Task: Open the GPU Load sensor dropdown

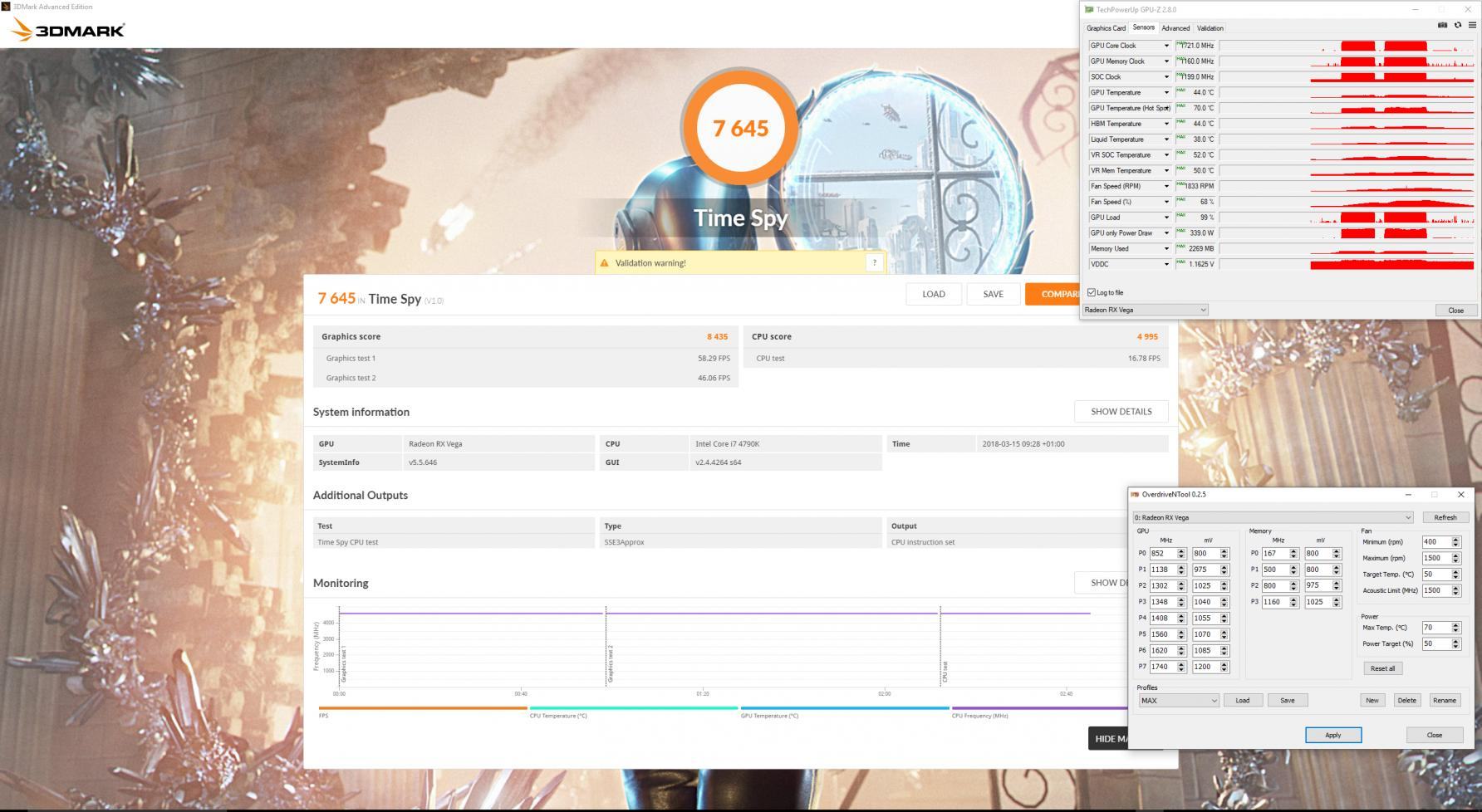Action: [1166, 218]
